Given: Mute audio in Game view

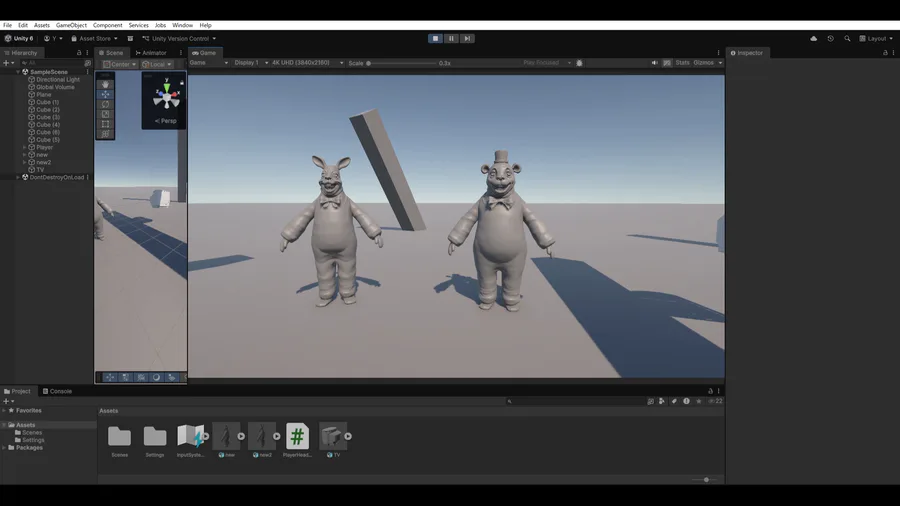Looking at the screenshot, I should click(654, 63).
